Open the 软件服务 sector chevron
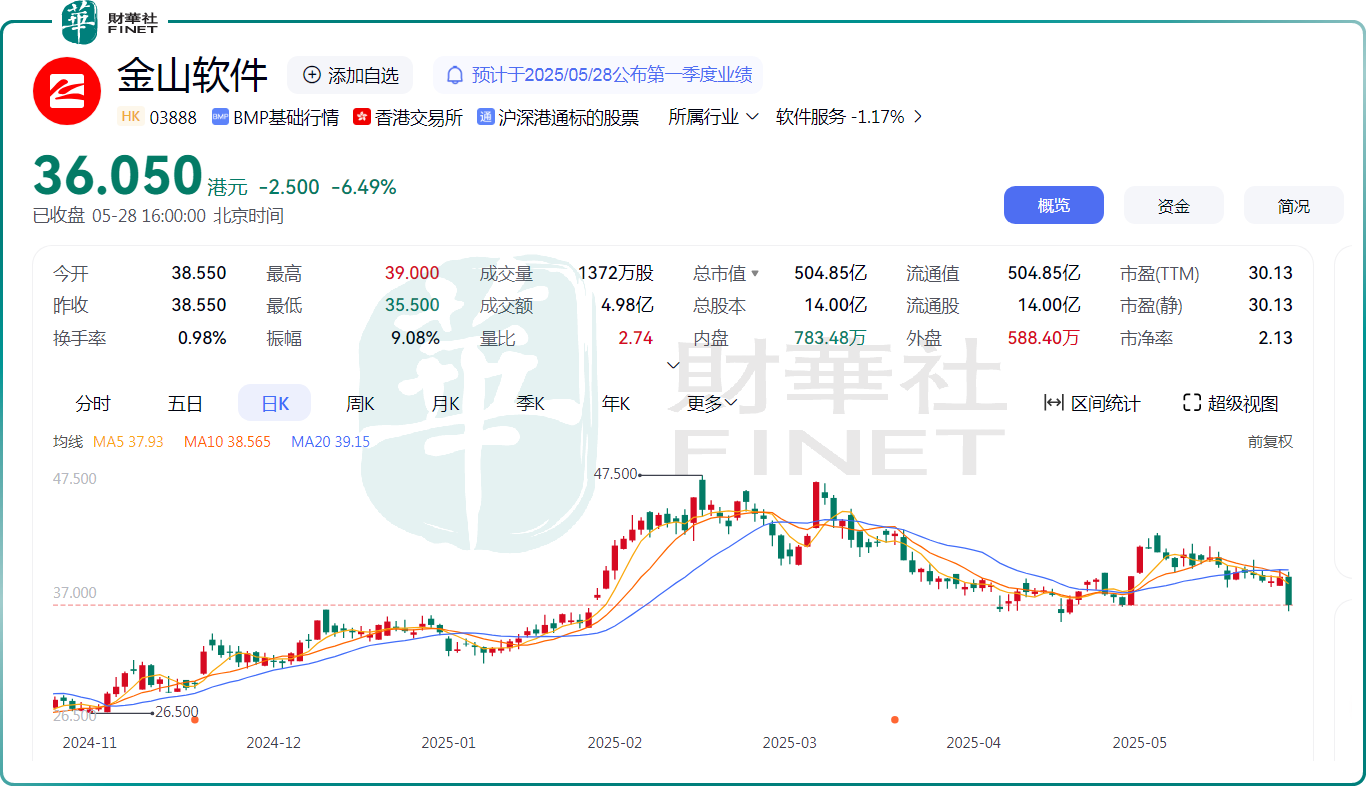 pyautogui.click(x=919, y=117)
